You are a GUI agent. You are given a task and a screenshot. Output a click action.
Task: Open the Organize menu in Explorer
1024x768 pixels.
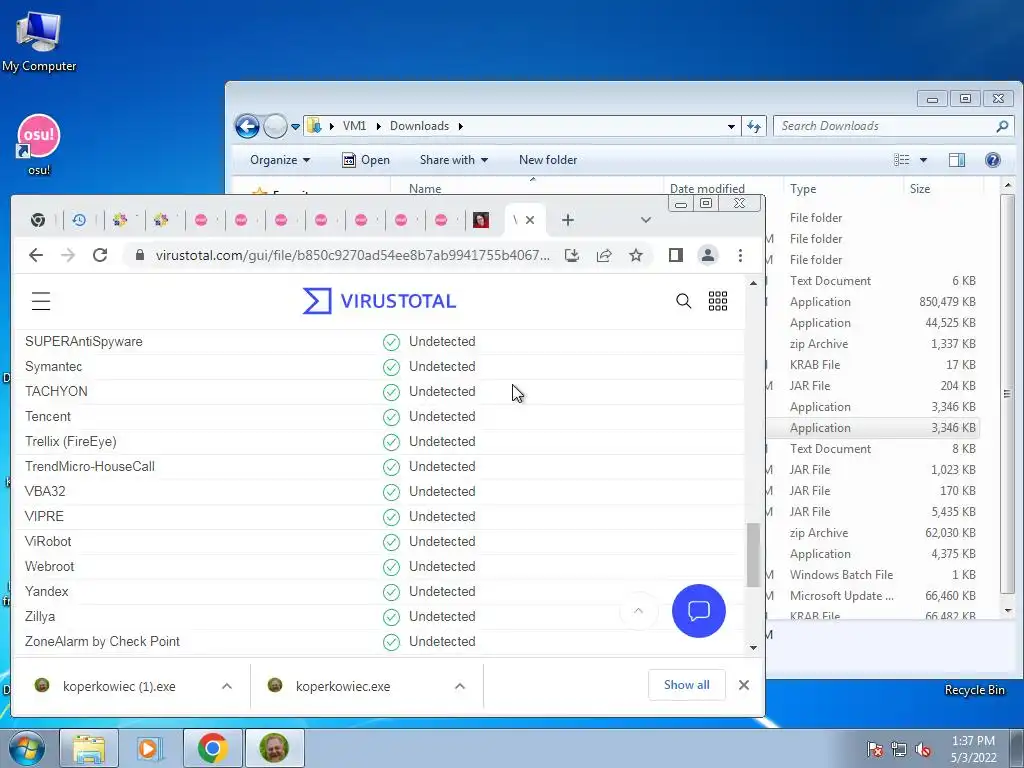coord(280,160)
